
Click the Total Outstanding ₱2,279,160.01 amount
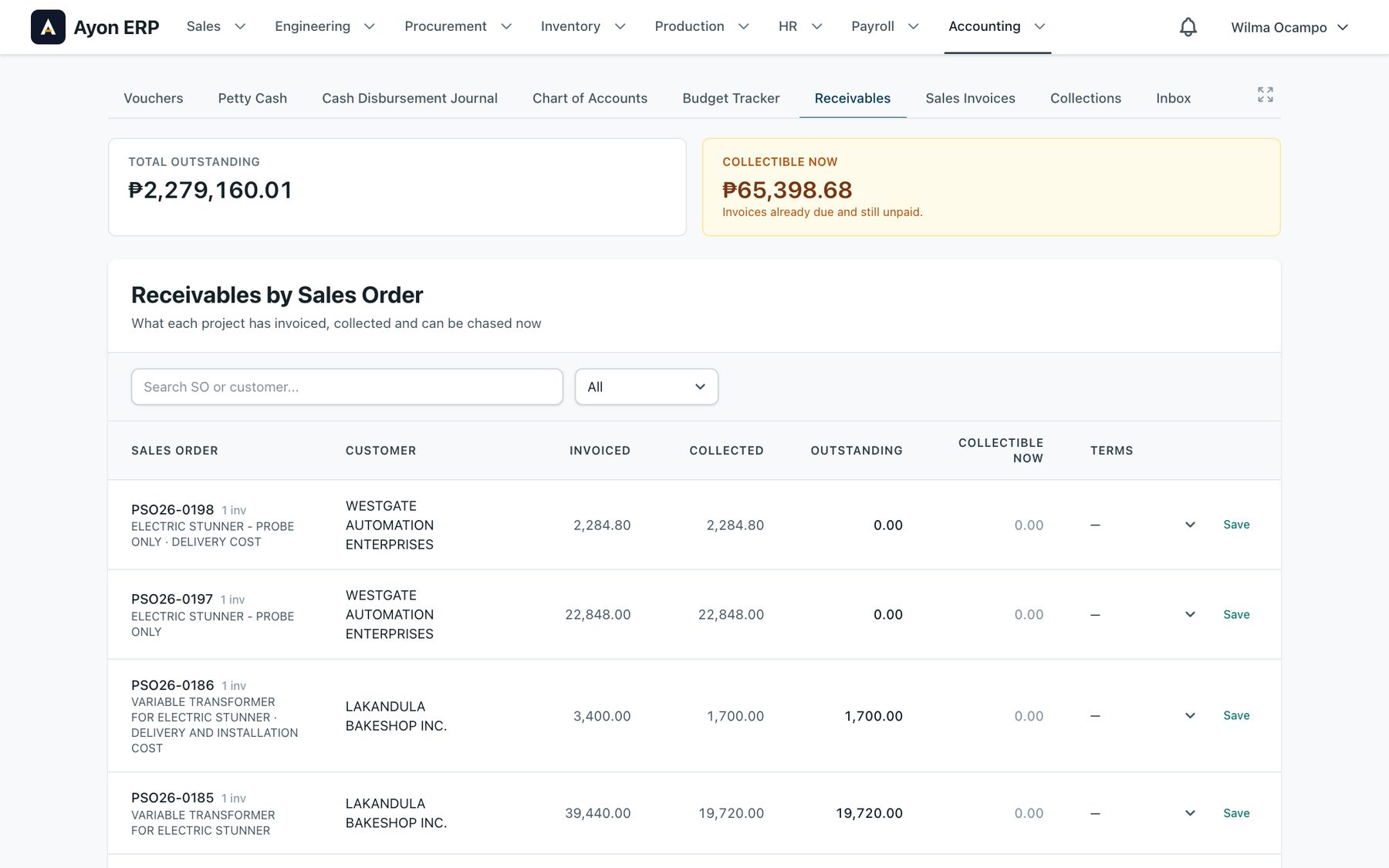(x=210, y=190)
